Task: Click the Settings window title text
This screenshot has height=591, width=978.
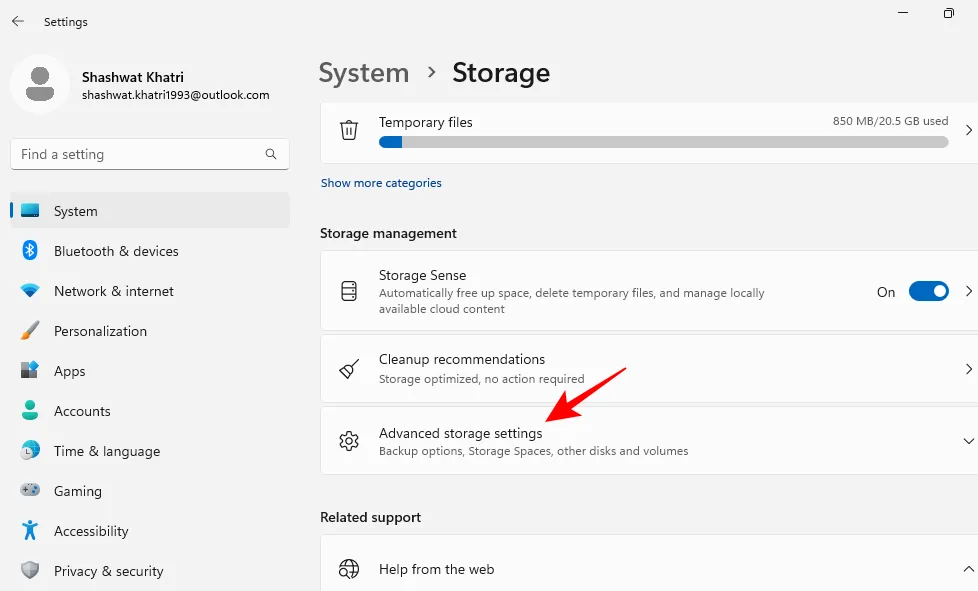Action: tap(65, 22)
